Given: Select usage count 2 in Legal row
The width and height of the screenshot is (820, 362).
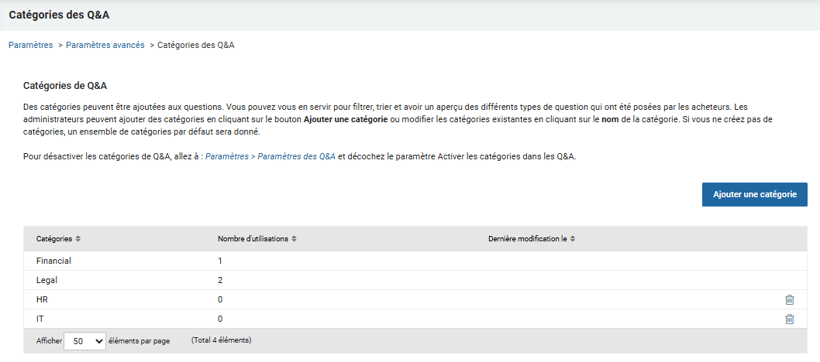Looking at the screenshot, I should point(220,280).
